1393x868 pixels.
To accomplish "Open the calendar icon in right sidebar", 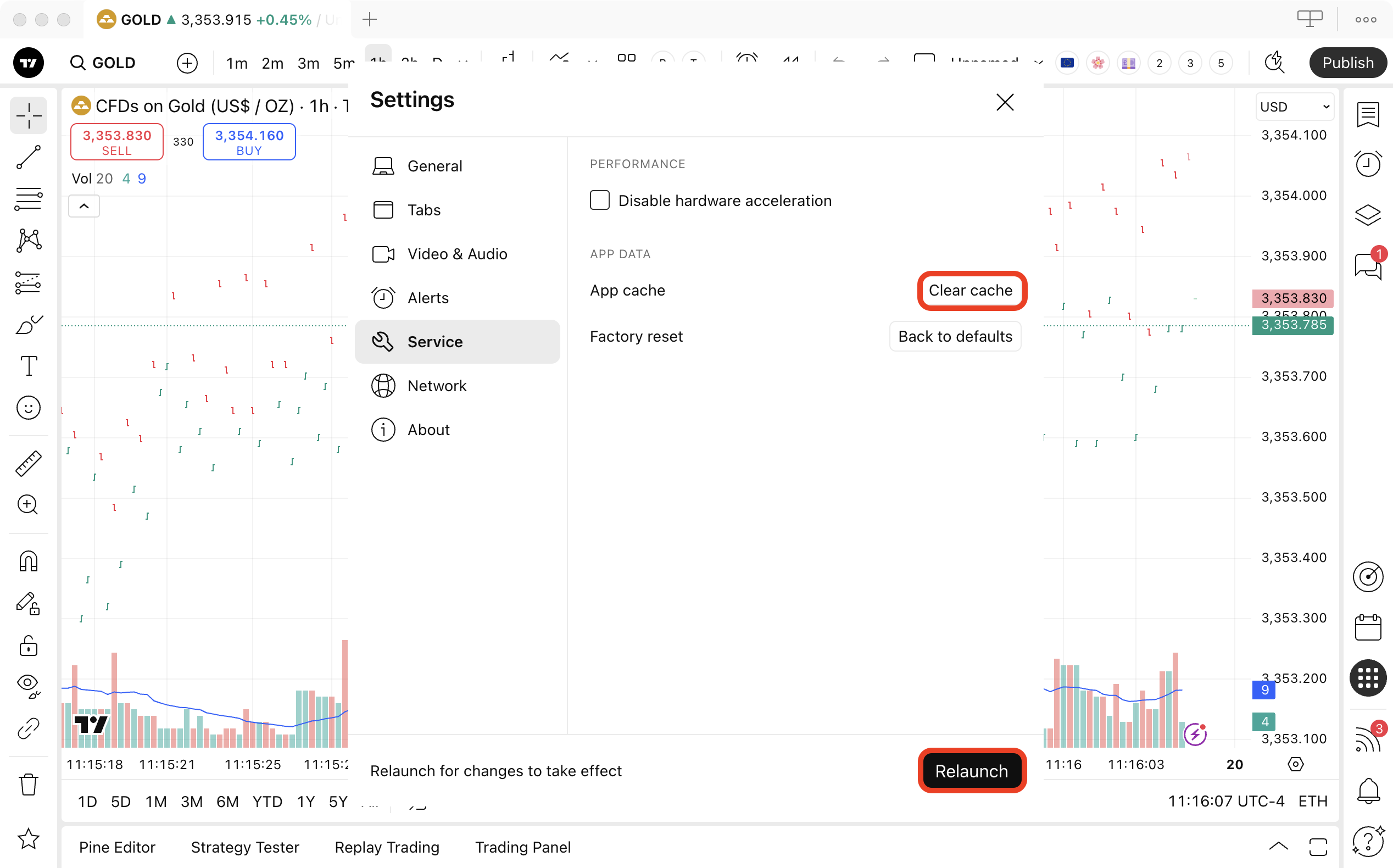I will point(1368,627).
